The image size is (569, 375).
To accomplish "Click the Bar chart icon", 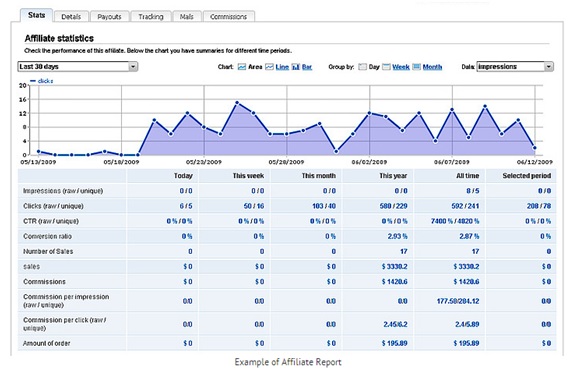I will click(x=296, y=67).
